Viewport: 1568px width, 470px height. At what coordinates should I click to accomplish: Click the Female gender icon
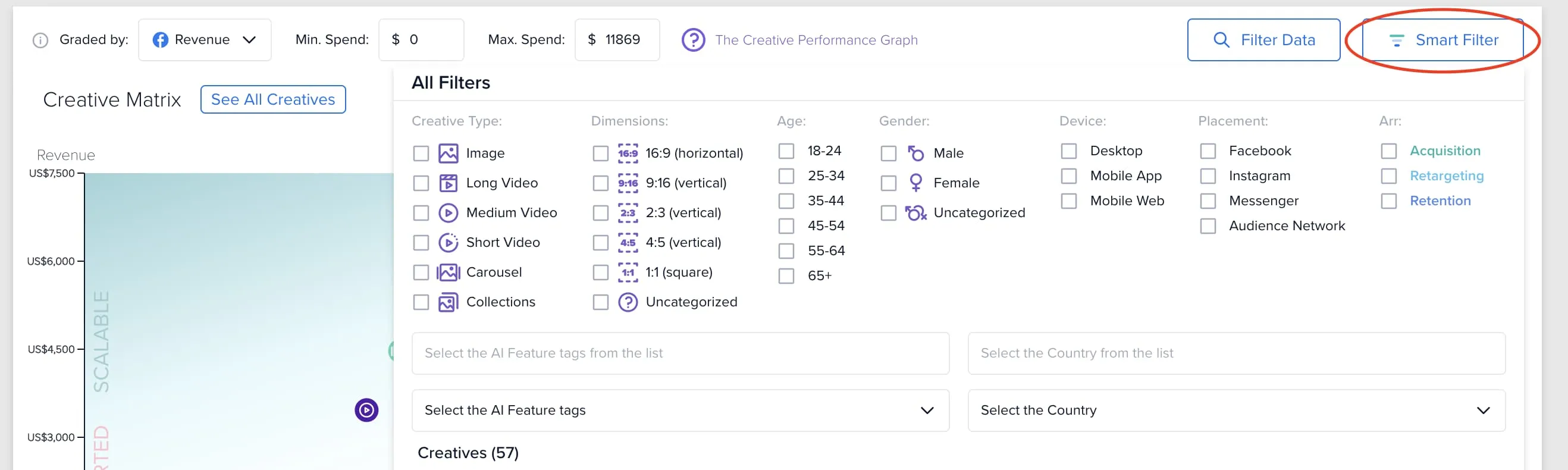[915, 183]
